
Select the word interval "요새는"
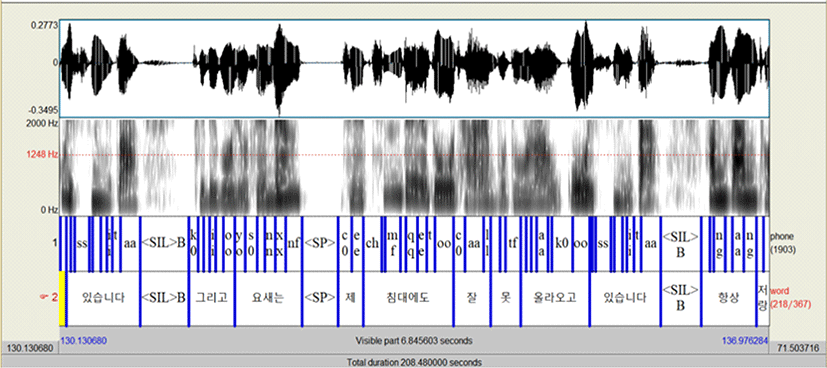click(x=268, y=298)
